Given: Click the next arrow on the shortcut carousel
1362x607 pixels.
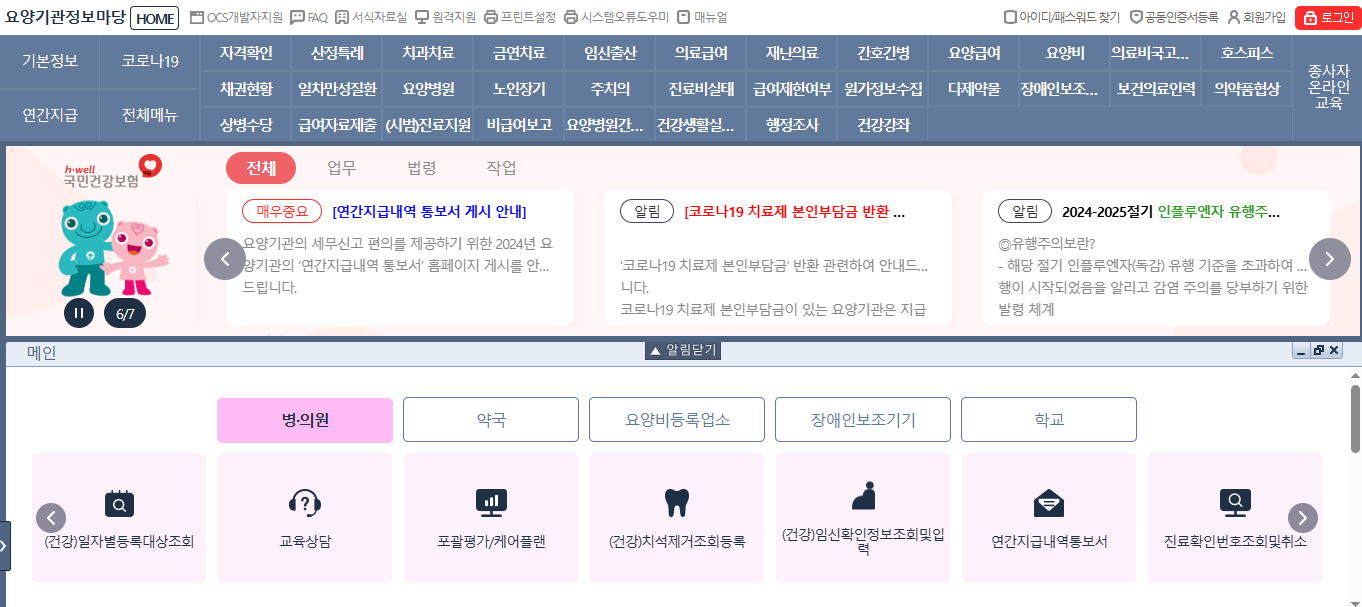Looking at the screenshot, I should 1303,518.
